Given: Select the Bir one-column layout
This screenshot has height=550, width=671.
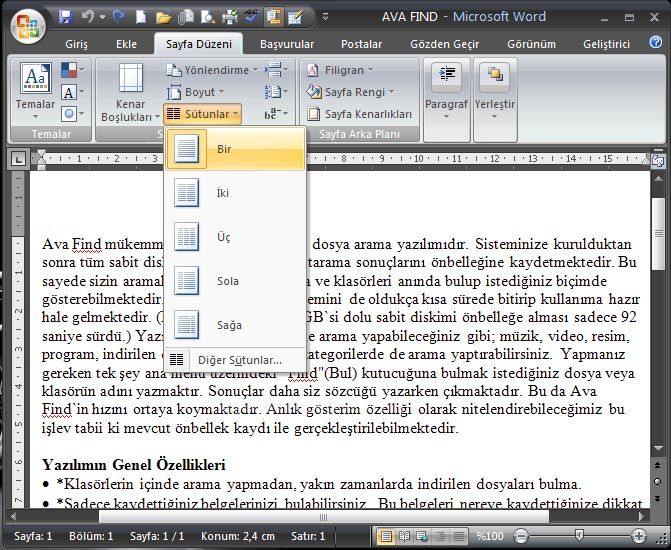Looking at the screenshot, I should 235,149.
